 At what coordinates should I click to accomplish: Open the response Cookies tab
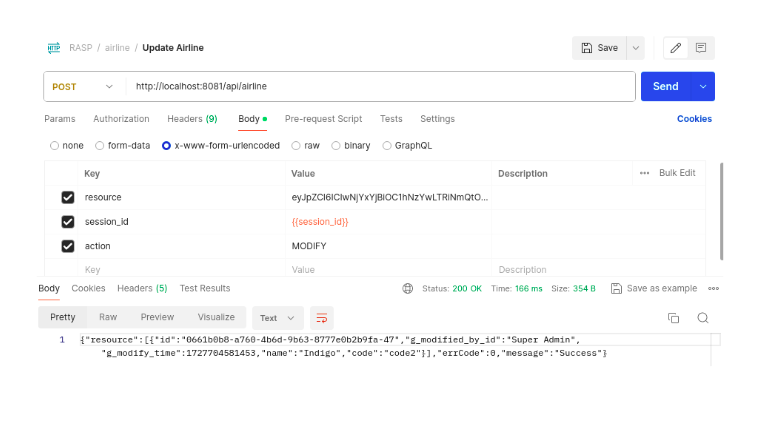point(88,288)
